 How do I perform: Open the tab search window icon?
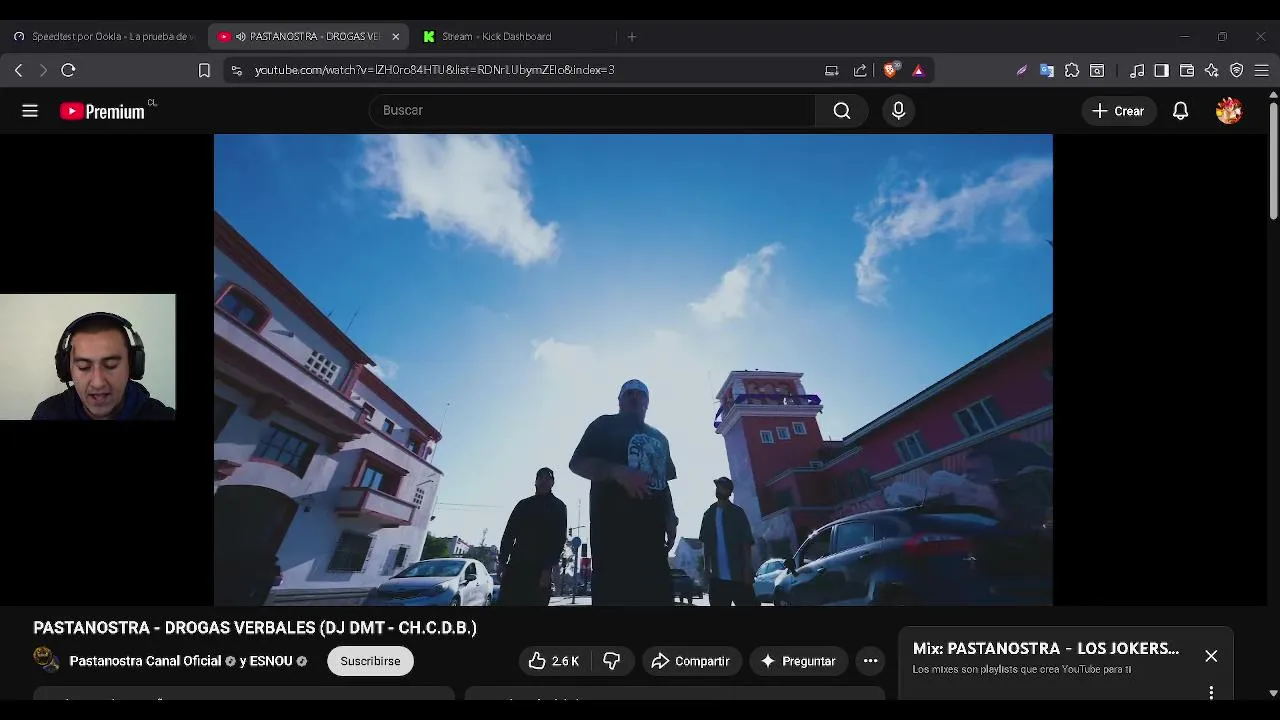[1097, 70]
